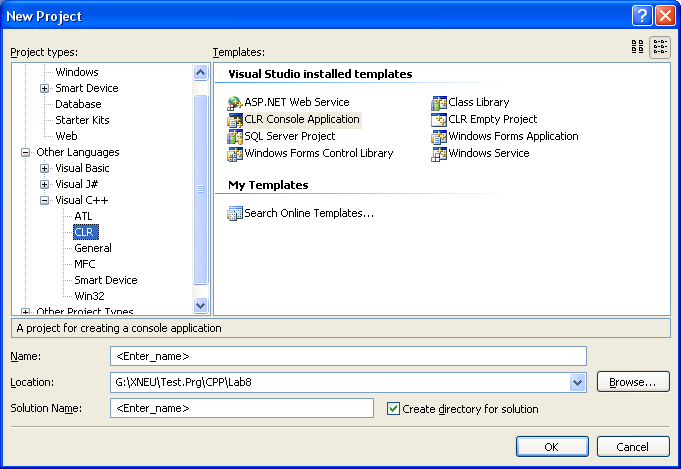
Task: Click the Cancel button
Action: coord(633,447)
